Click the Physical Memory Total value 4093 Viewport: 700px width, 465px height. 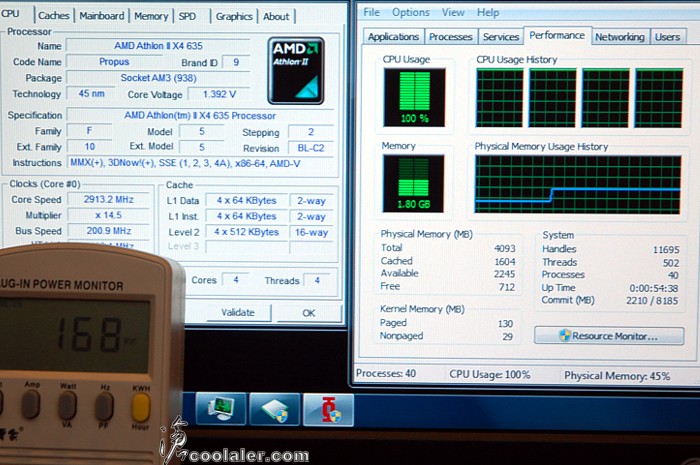pyautogui.click(x=504, y=249)
